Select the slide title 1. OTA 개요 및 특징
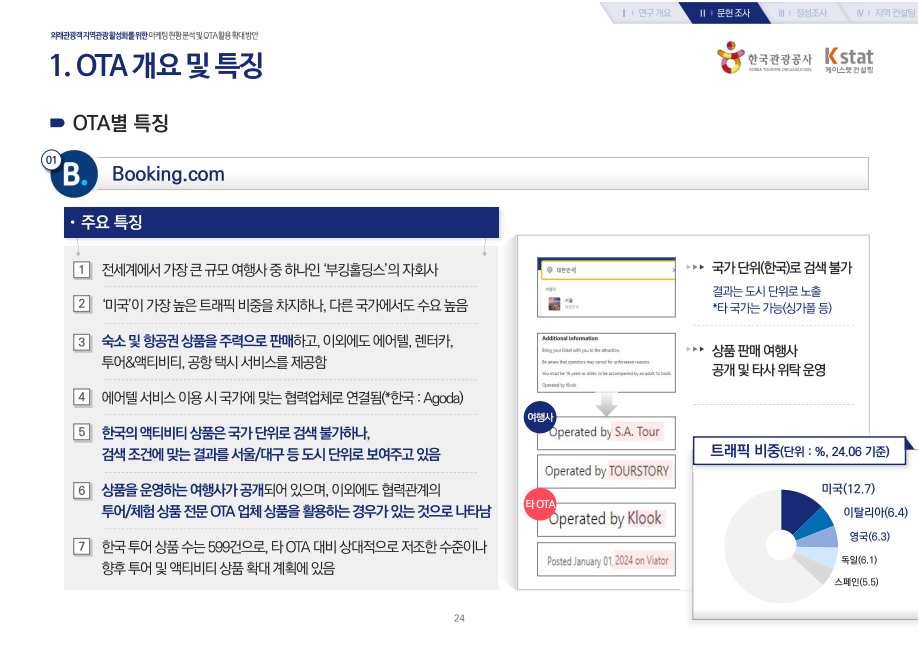Image resolution: width=918 pixels, height=647 pixels. 157,65
